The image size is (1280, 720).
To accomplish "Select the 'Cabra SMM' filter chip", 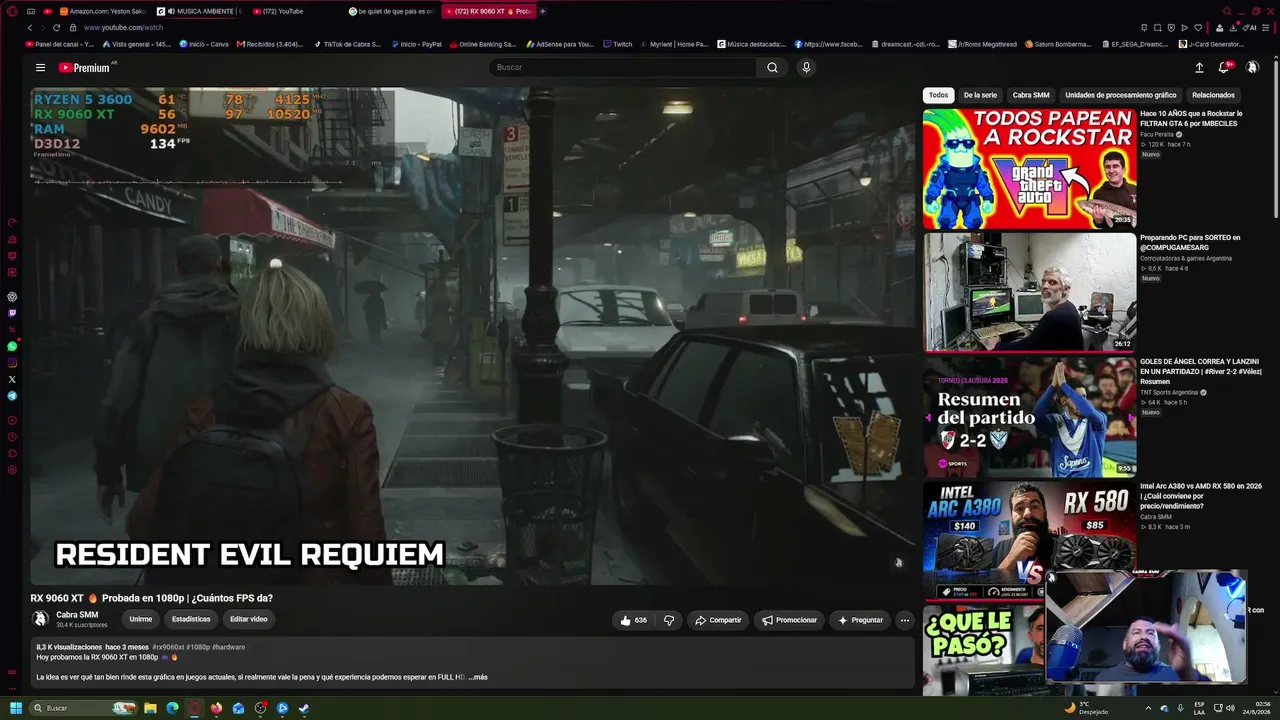I will click(x=1031, y=95).
